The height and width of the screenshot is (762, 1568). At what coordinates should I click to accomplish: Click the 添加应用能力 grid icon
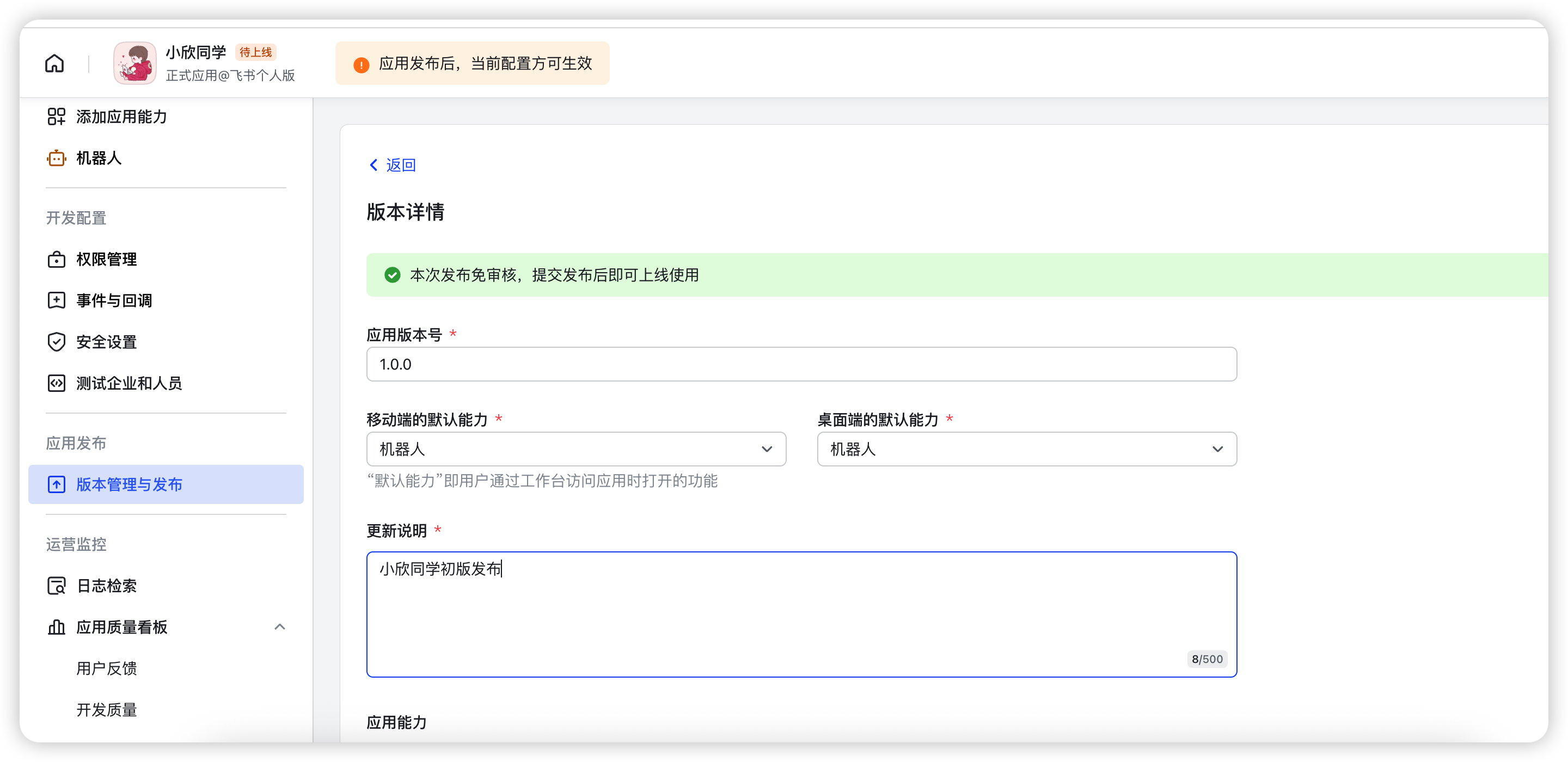click(x=56, y=116)
